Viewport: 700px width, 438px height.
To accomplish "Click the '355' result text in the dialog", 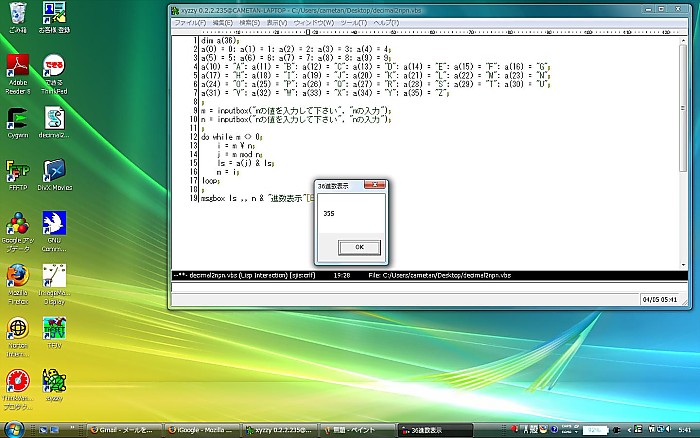I will [329, 213].
